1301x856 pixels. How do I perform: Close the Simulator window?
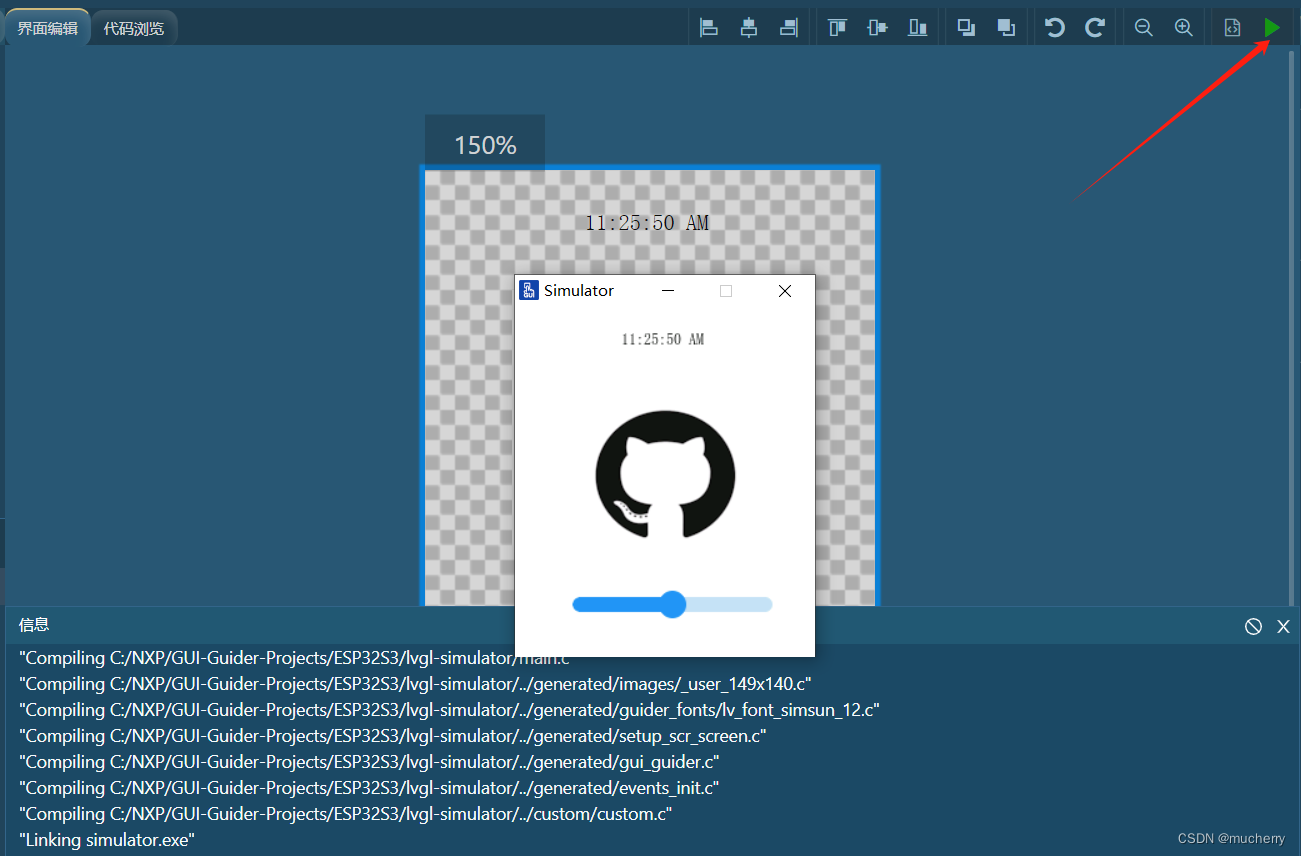coord(785,291)
